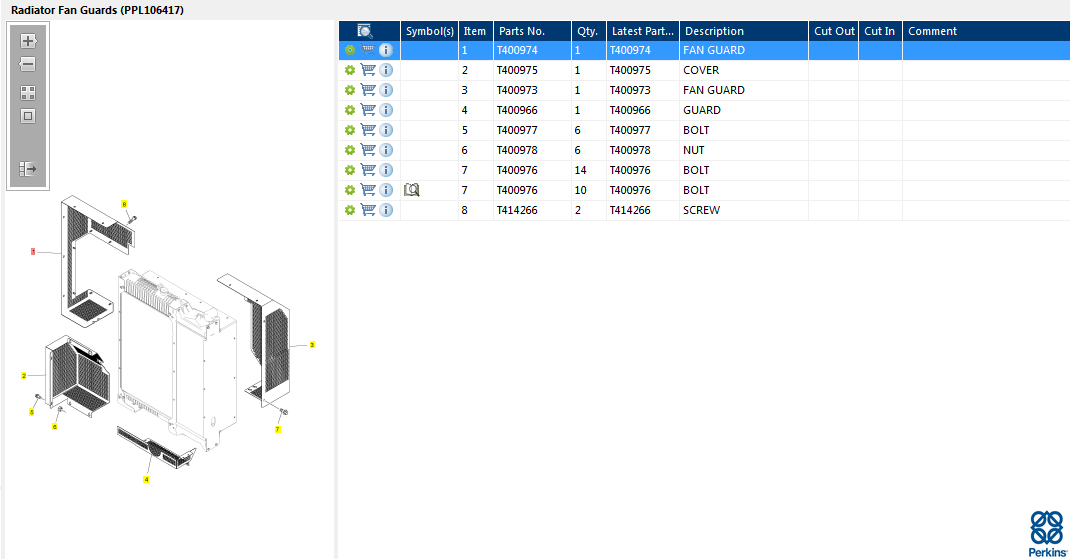This screenshot has width=1070, height=559.
Task: Click the Perkins logo
Action: 1047,534
